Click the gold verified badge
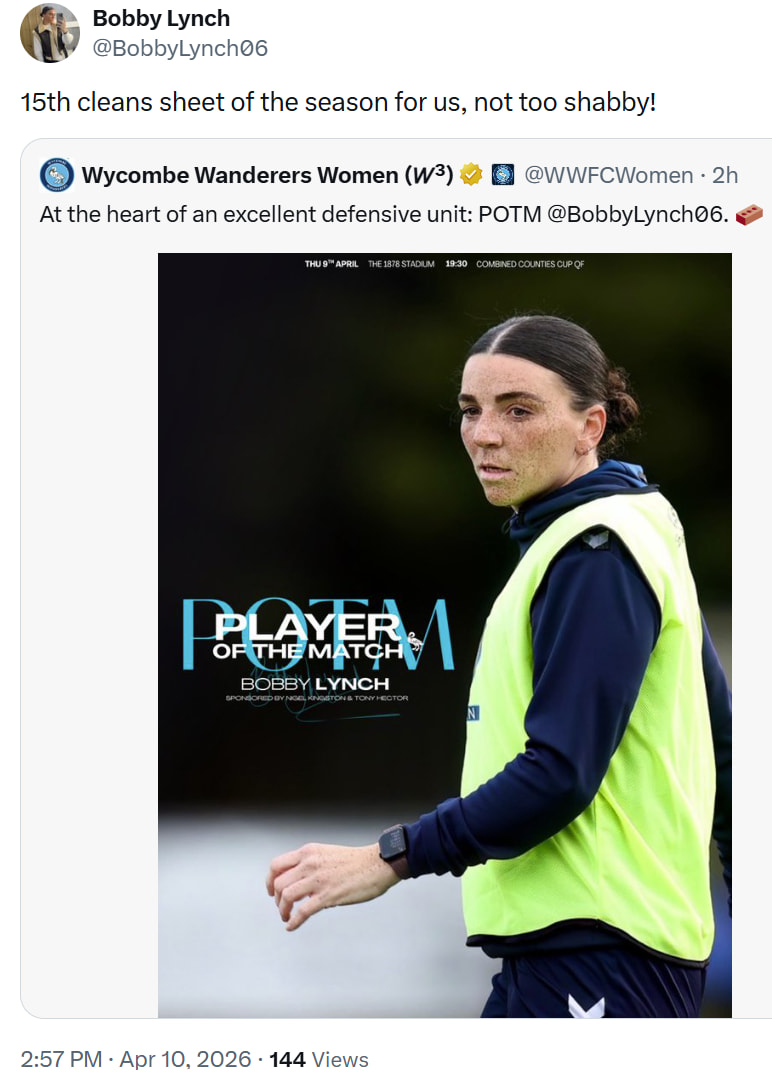The image size is (772, 1072). point(470,175)
